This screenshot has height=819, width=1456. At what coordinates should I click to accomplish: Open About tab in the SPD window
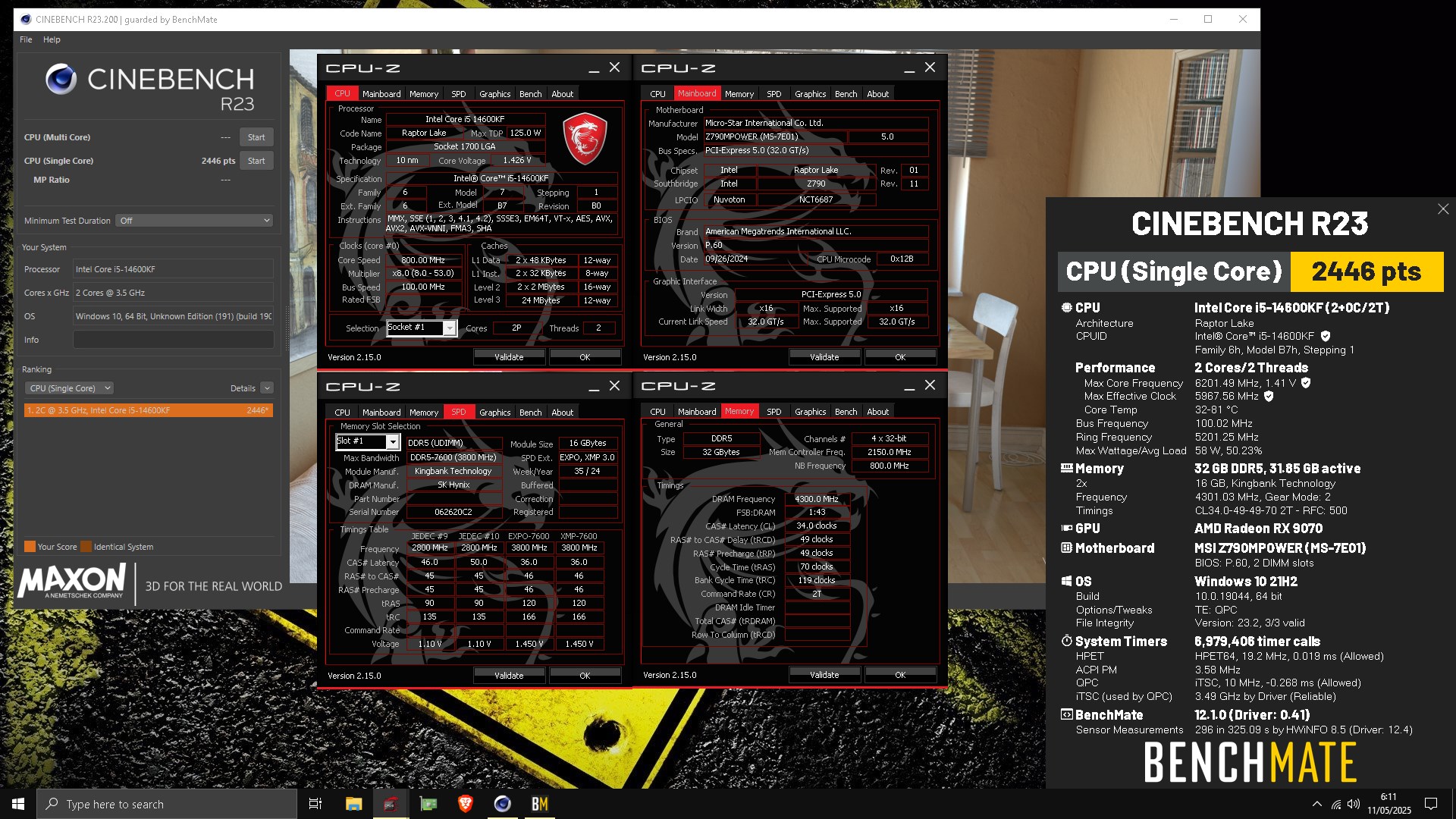[562, 413]
